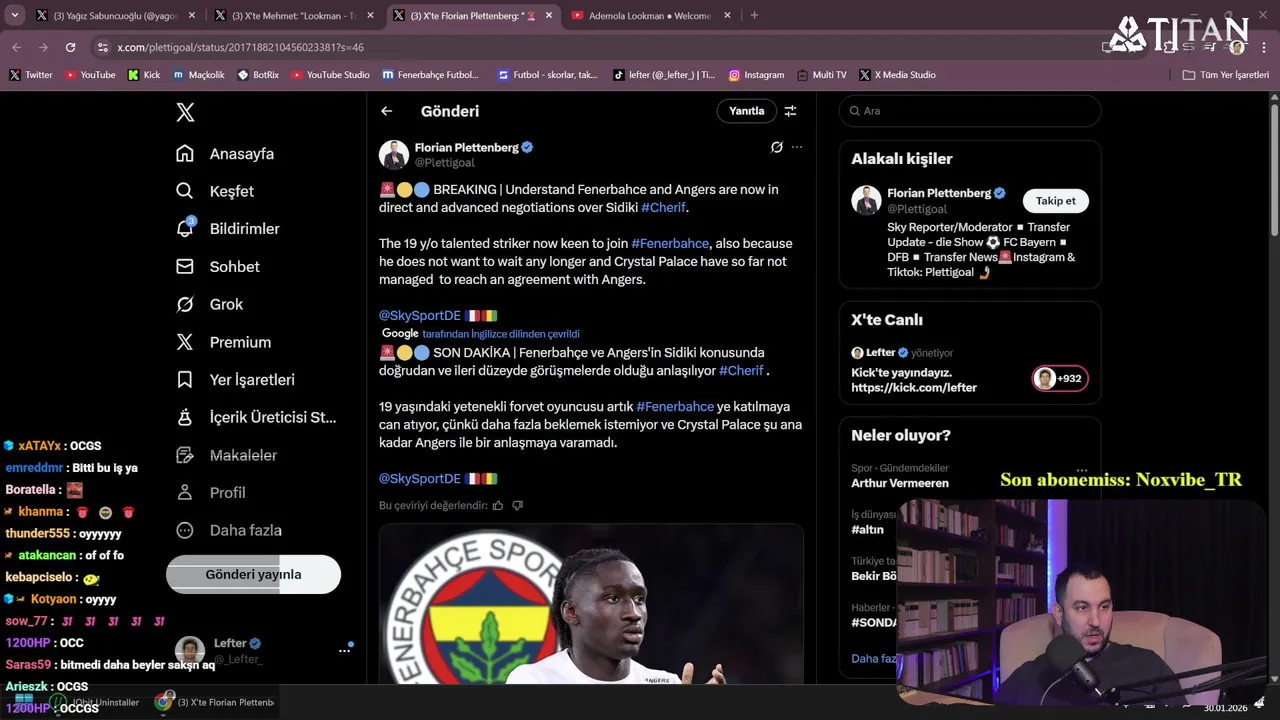Viewport: 1280px width, 720px height.
Task: Join Lefter's live with +932 listeners
Action: 1060,379
